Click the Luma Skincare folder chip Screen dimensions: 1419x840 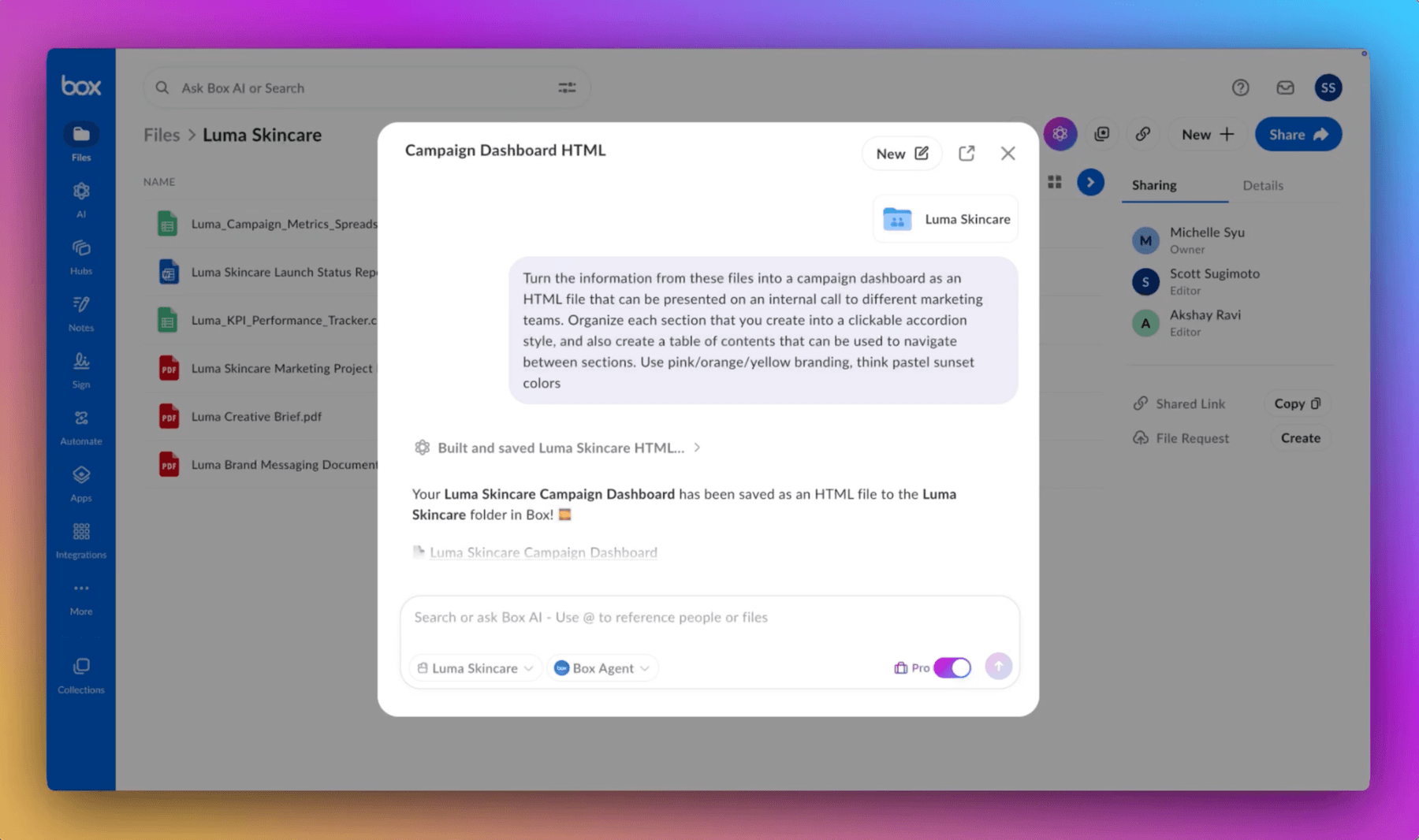coord(945,219)
